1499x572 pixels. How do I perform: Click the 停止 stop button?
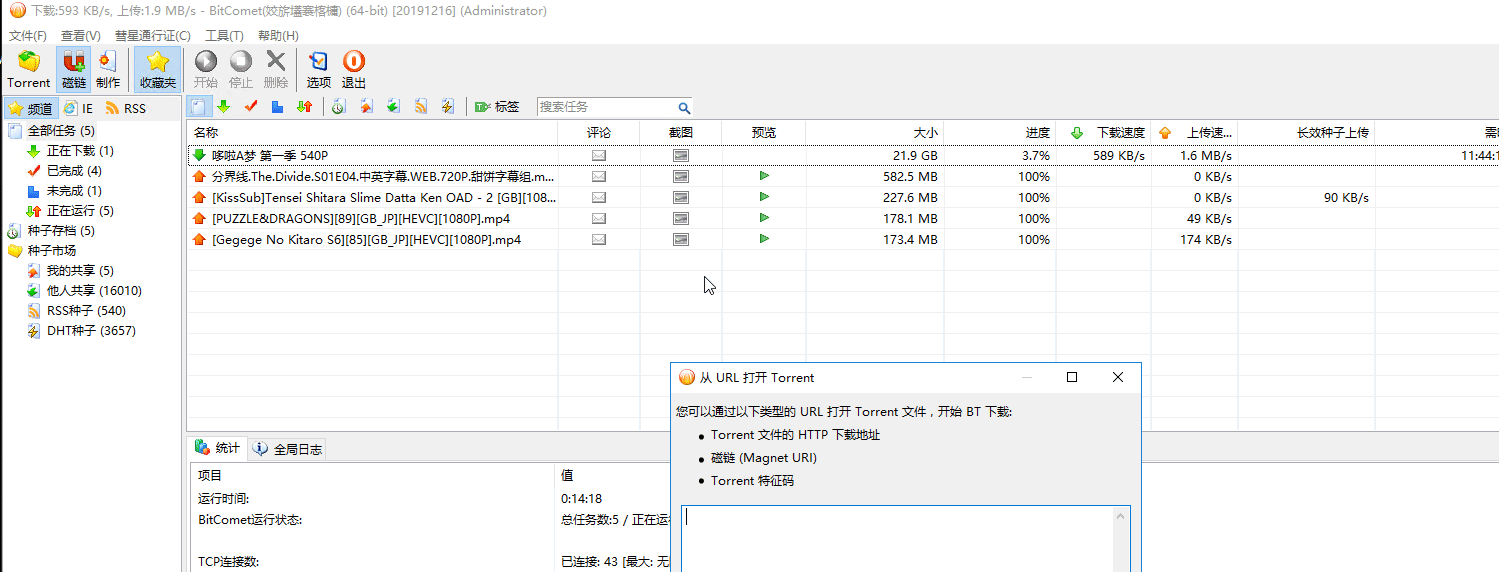click(241, 69)
